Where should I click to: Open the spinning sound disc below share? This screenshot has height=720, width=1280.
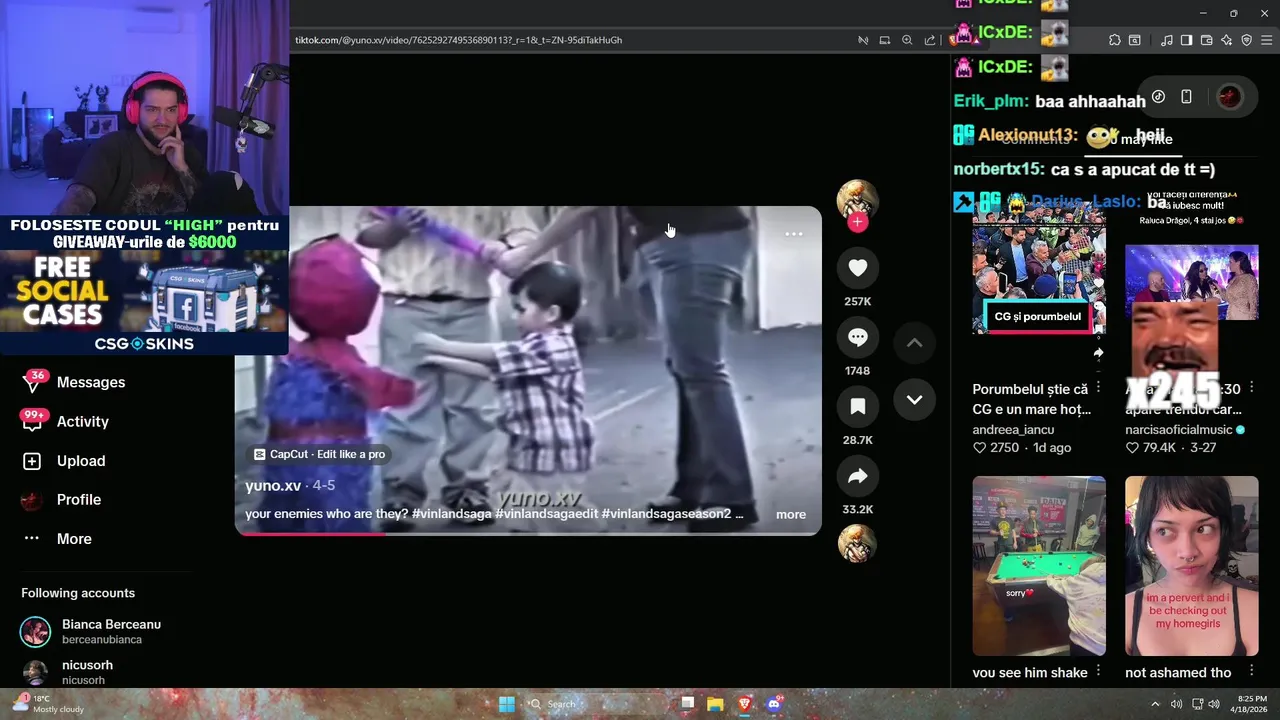857,543
